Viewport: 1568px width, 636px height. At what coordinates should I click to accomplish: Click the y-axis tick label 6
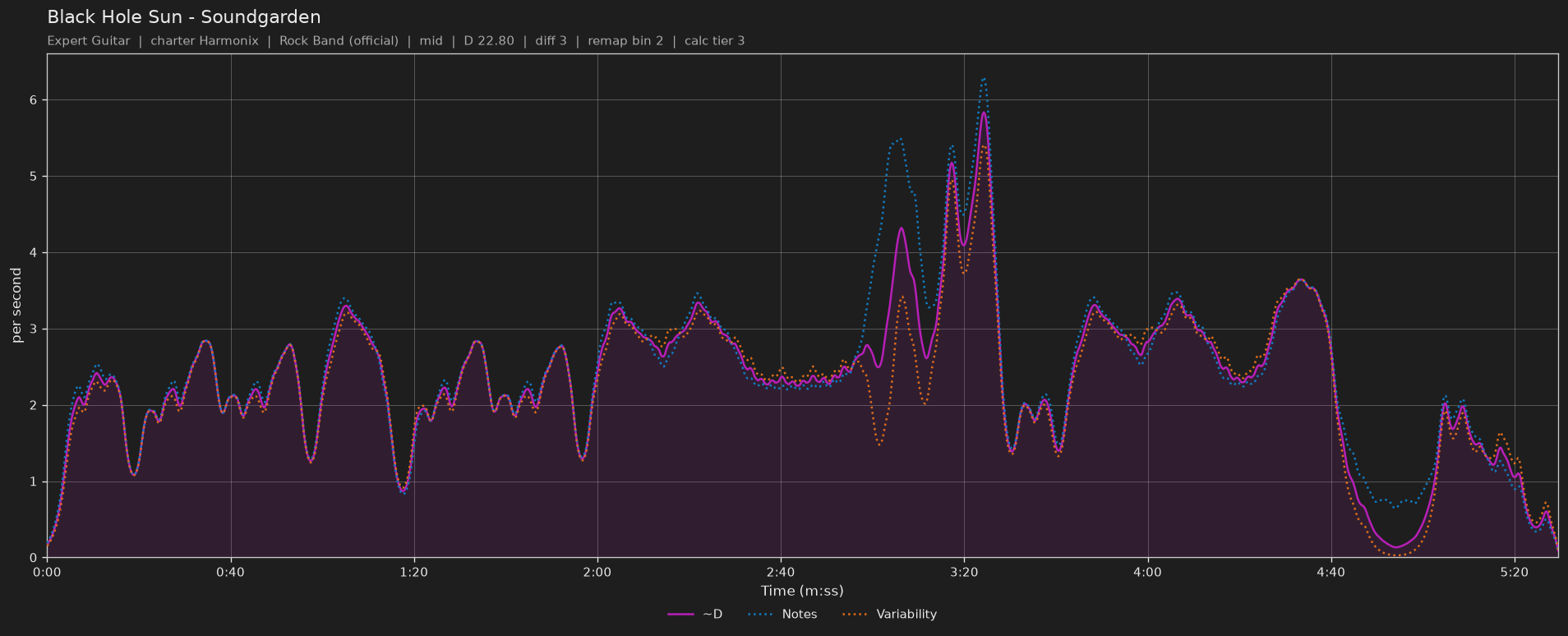[x=35, y=100]
